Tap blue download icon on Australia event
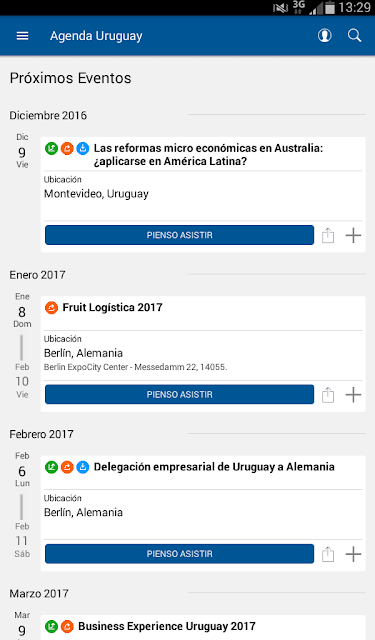This screenshot has width=375, height=640. [x=83, y=148]
